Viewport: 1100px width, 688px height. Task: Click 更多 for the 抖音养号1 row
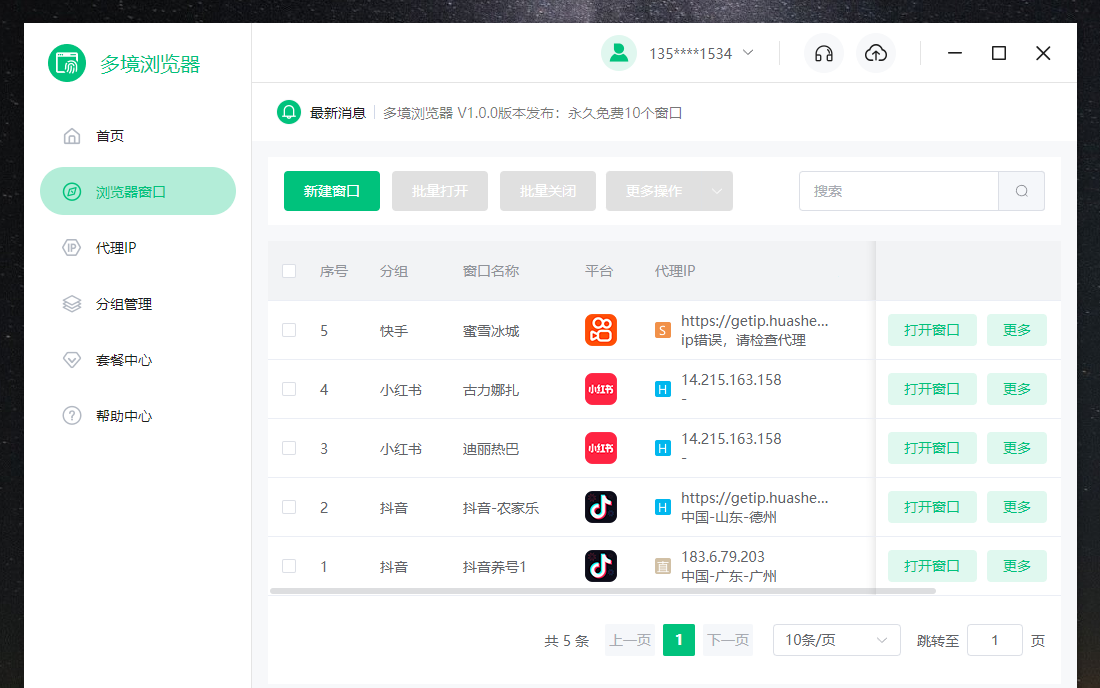click(x=1017, y=565)
